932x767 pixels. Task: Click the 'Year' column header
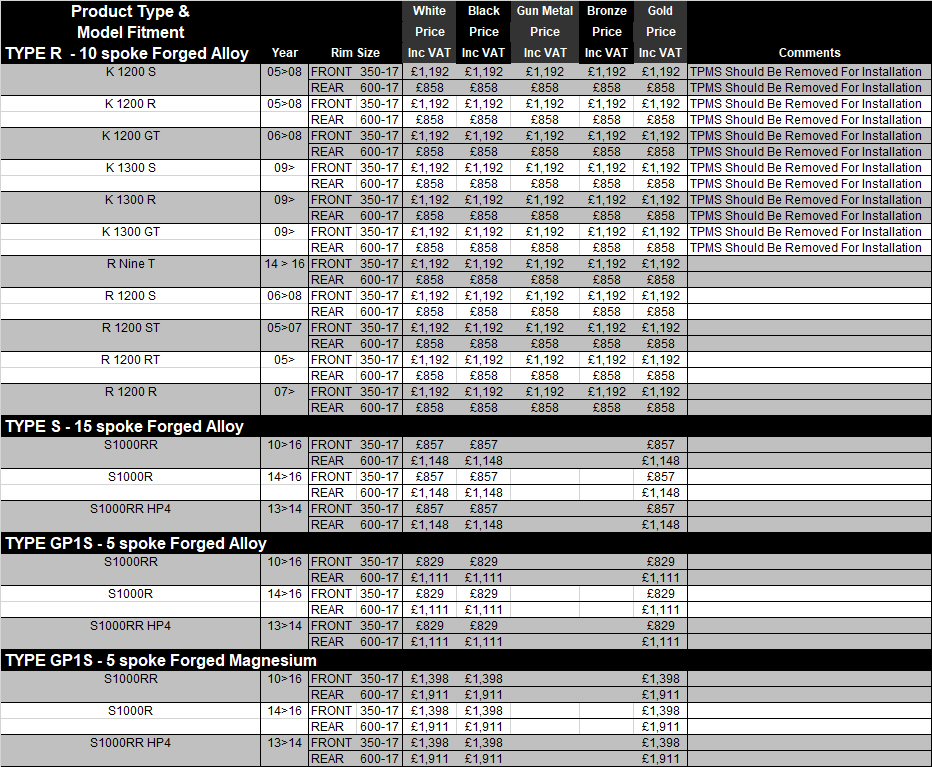(x=284, y=53)
